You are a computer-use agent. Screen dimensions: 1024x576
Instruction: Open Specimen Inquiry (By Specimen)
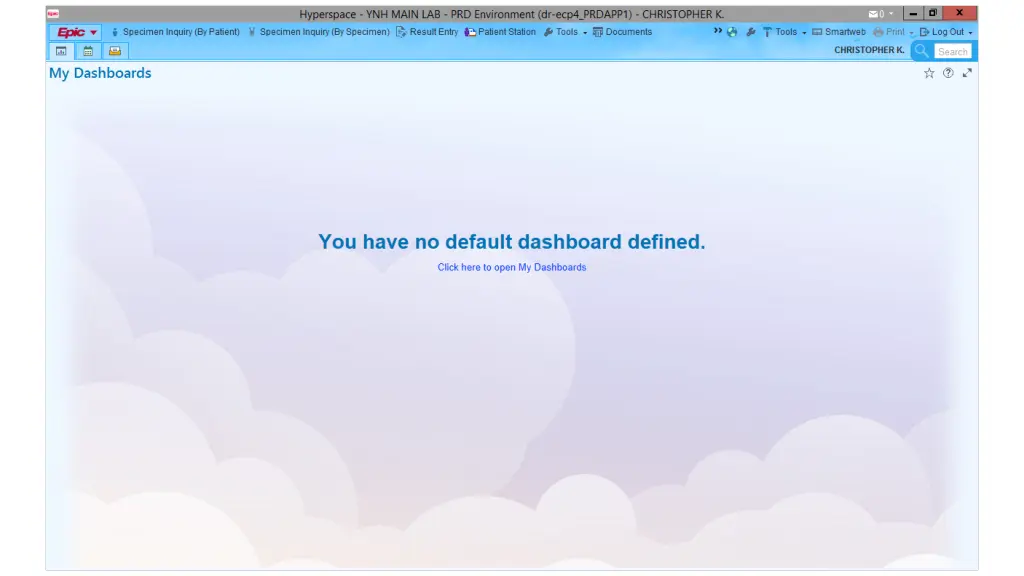pyautogui.click(x=319, y=32)
